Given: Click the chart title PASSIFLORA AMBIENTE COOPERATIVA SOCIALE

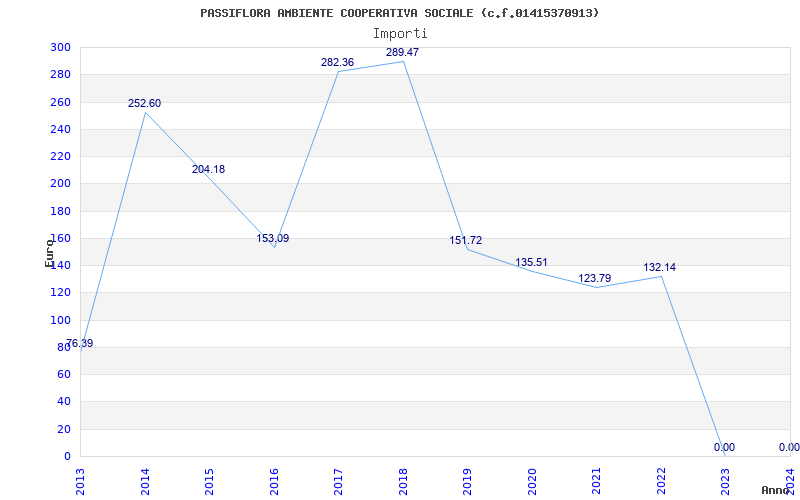Looking at the screenshot, I should [x=399, y=13].
